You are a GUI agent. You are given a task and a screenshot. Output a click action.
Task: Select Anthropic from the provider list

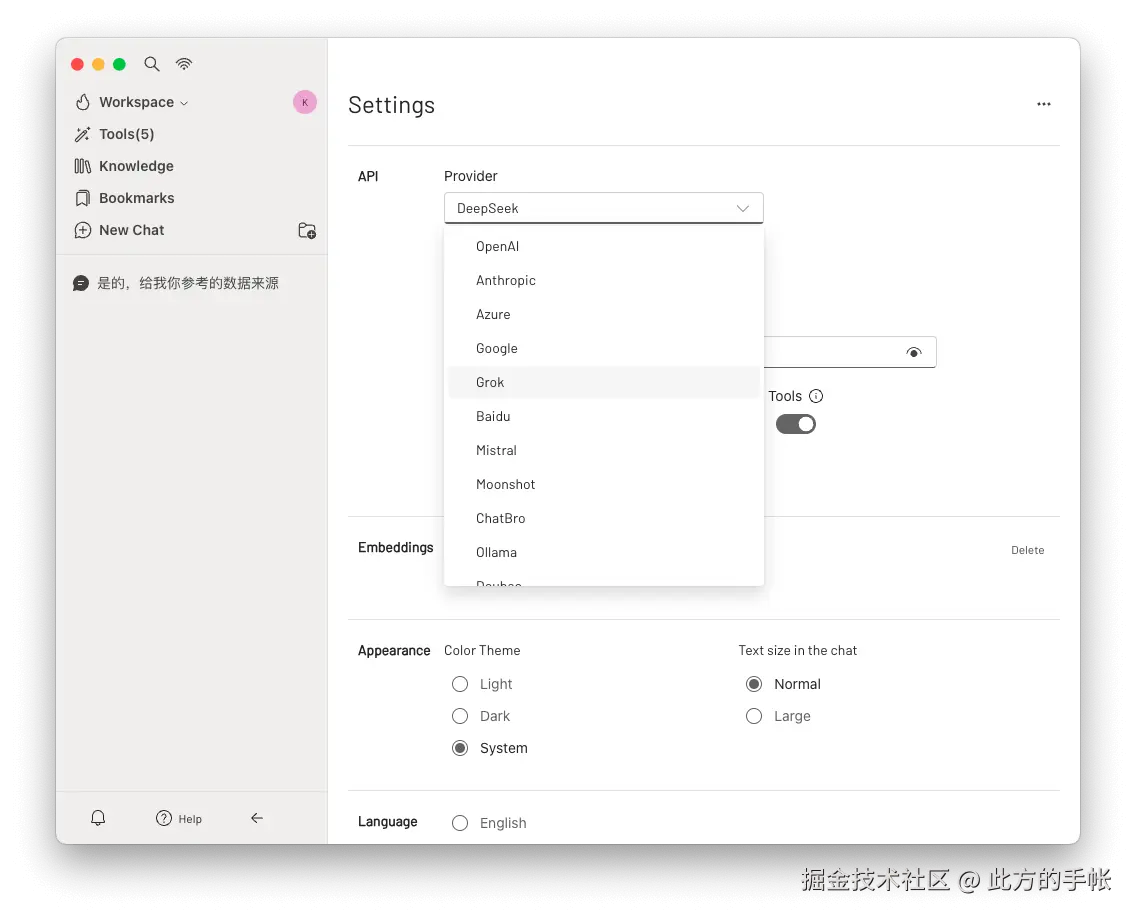506,280
